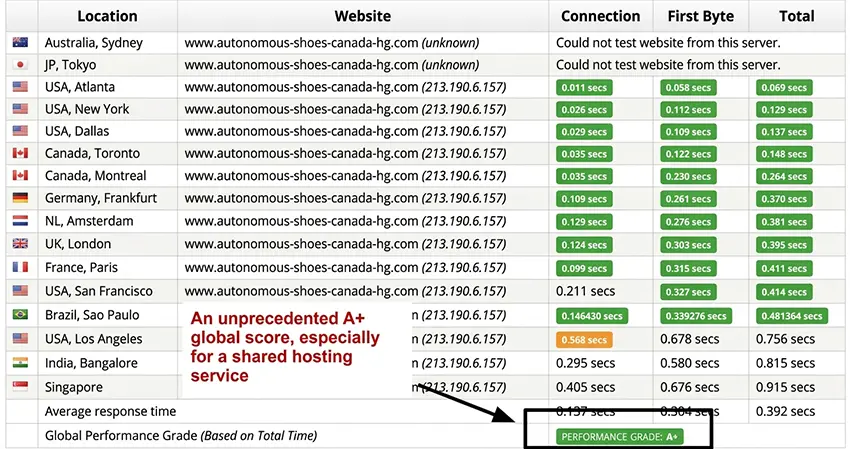Click the Singapore flag icon

point(20,387)
